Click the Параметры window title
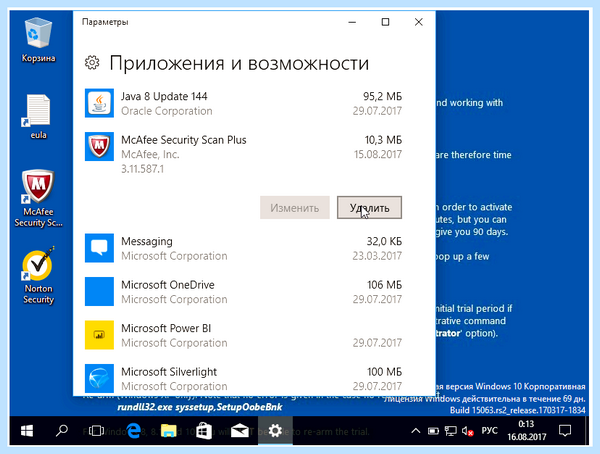Image resolution: width=600 pixels, height=454 pixels. click(x=105, y=22)
